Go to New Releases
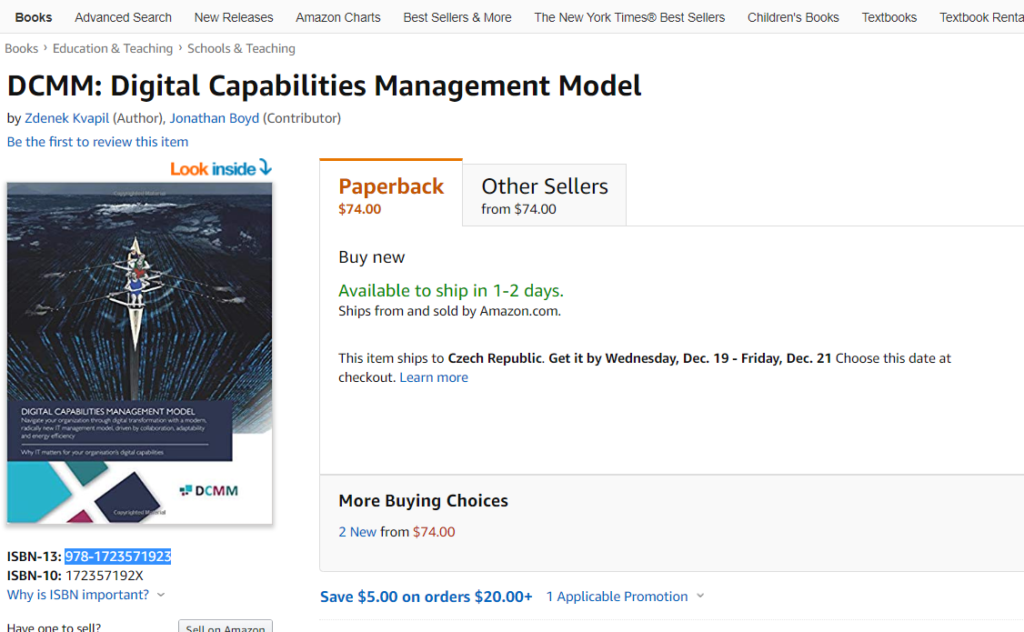Image resolution: width=1024 pixels, height=632 pixels. [x=234, y=18]
